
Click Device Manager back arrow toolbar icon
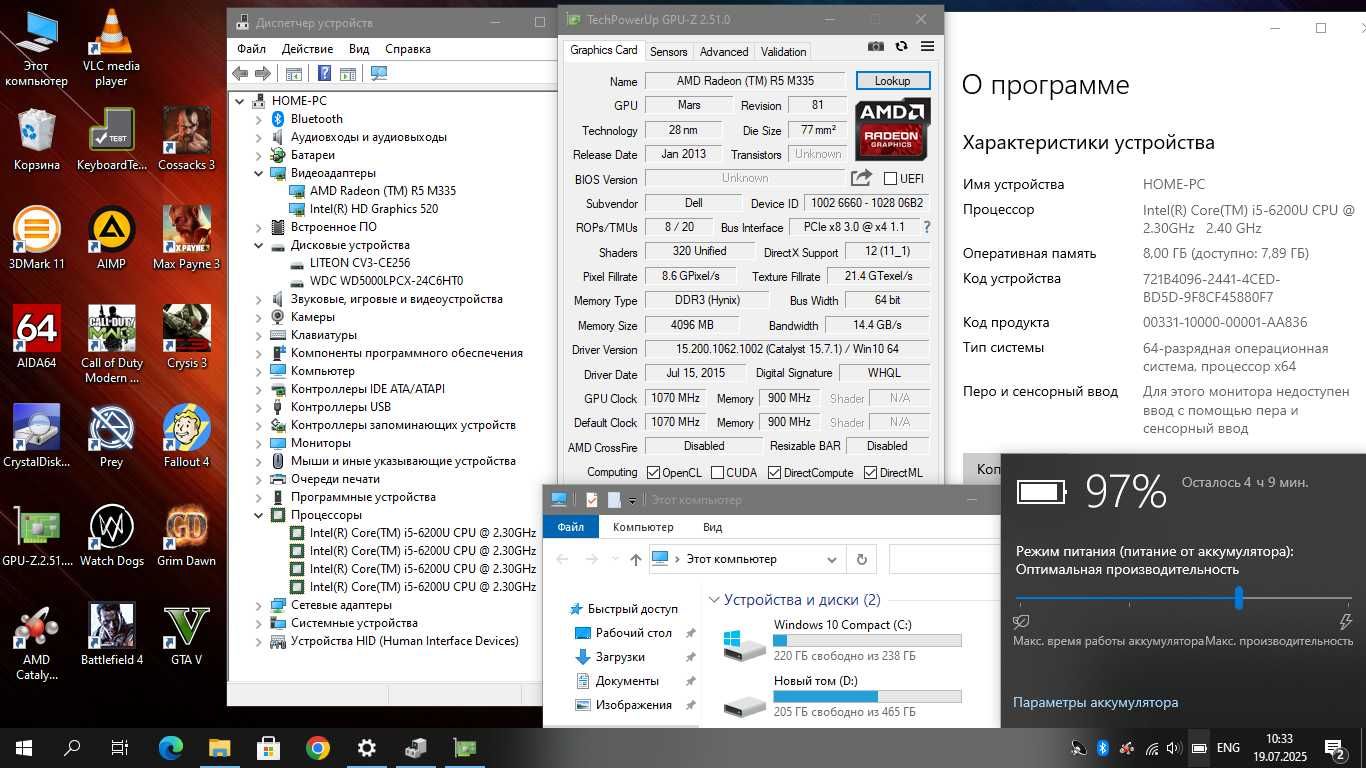240,73
